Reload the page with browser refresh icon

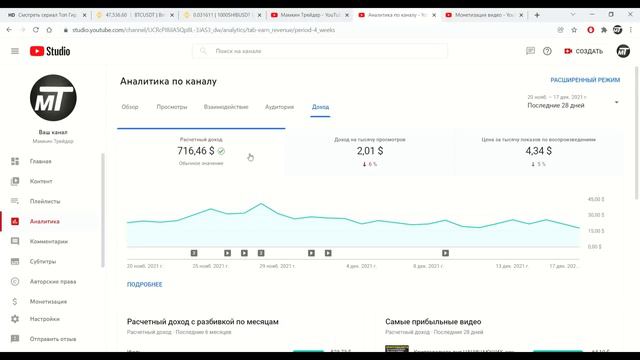click(x=36, y=30)
